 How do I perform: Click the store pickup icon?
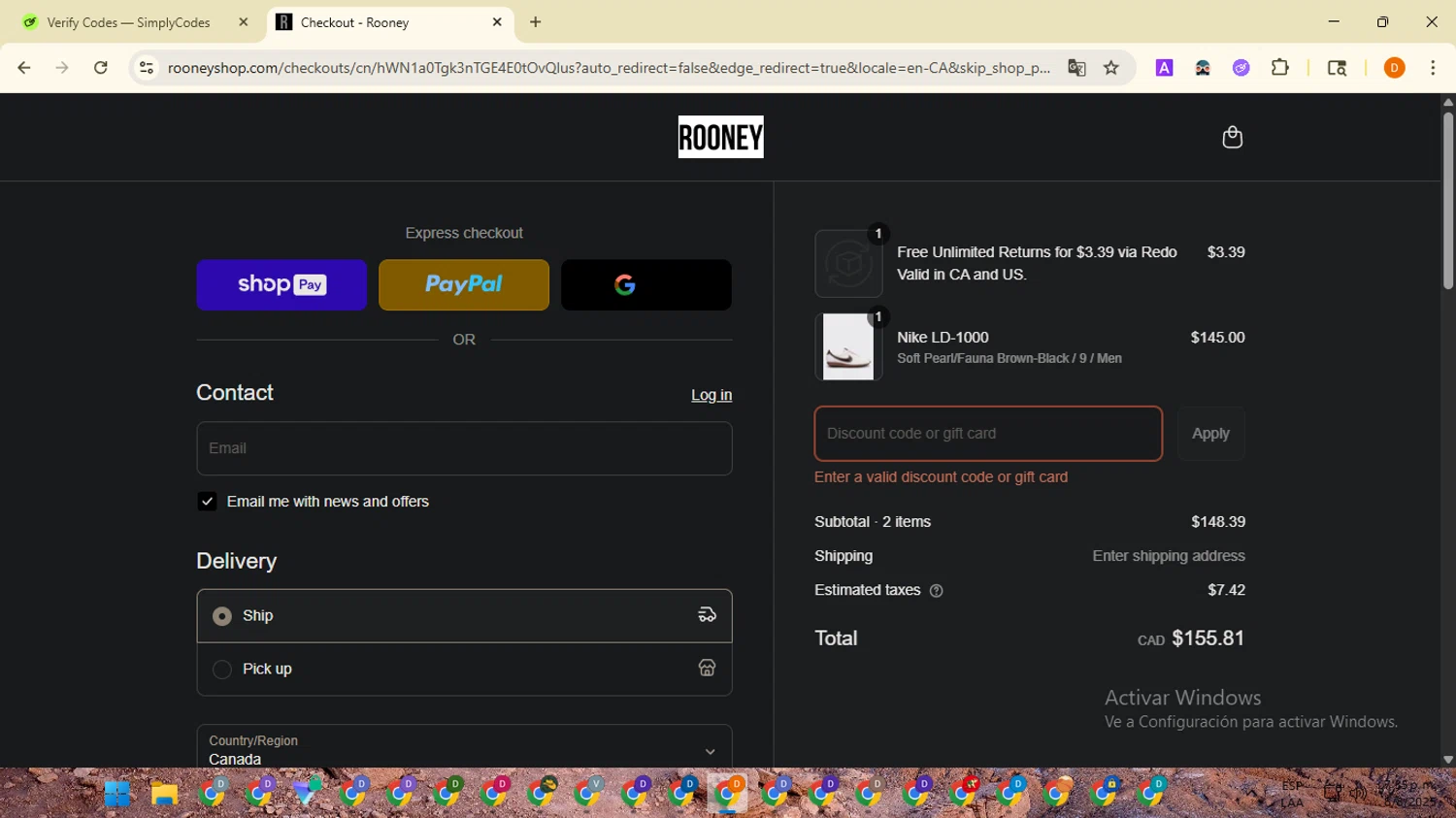707,669
